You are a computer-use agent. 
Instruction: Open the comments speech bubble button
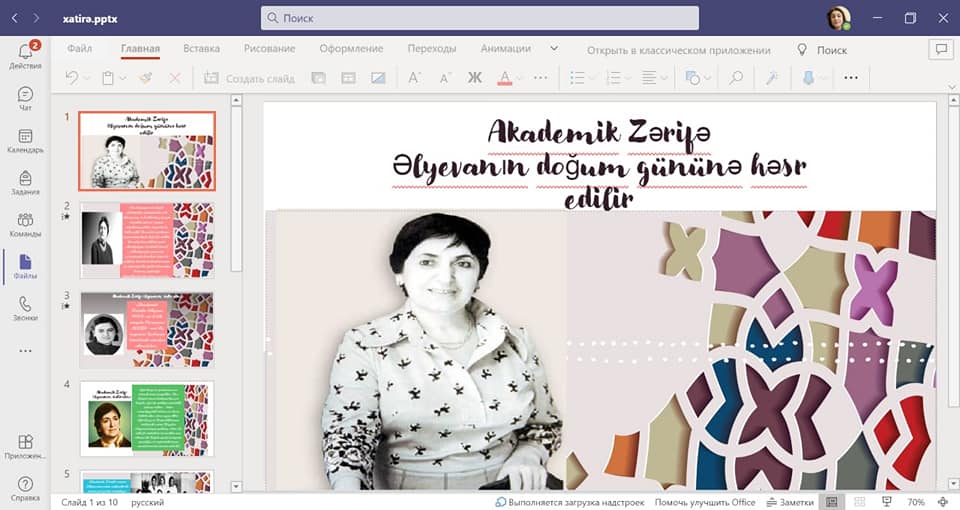[940, 49]
